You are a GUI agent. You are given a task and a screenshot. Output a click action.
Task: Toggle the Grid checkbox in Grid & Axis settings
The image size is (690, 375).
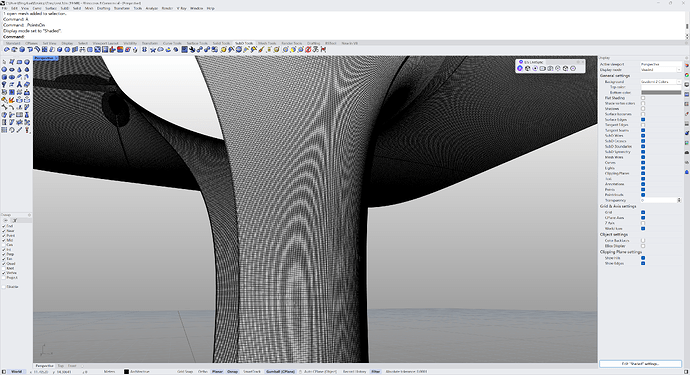(x=643, y=212)
